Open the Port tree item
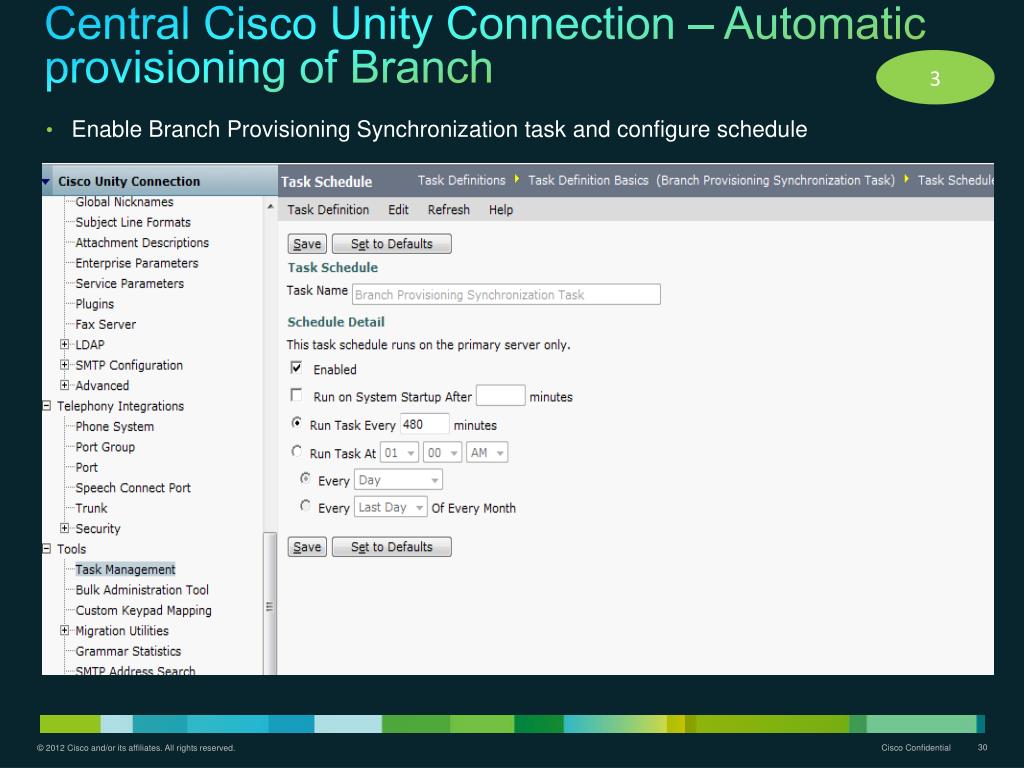1024x768 pixels. tap(87, 467)
